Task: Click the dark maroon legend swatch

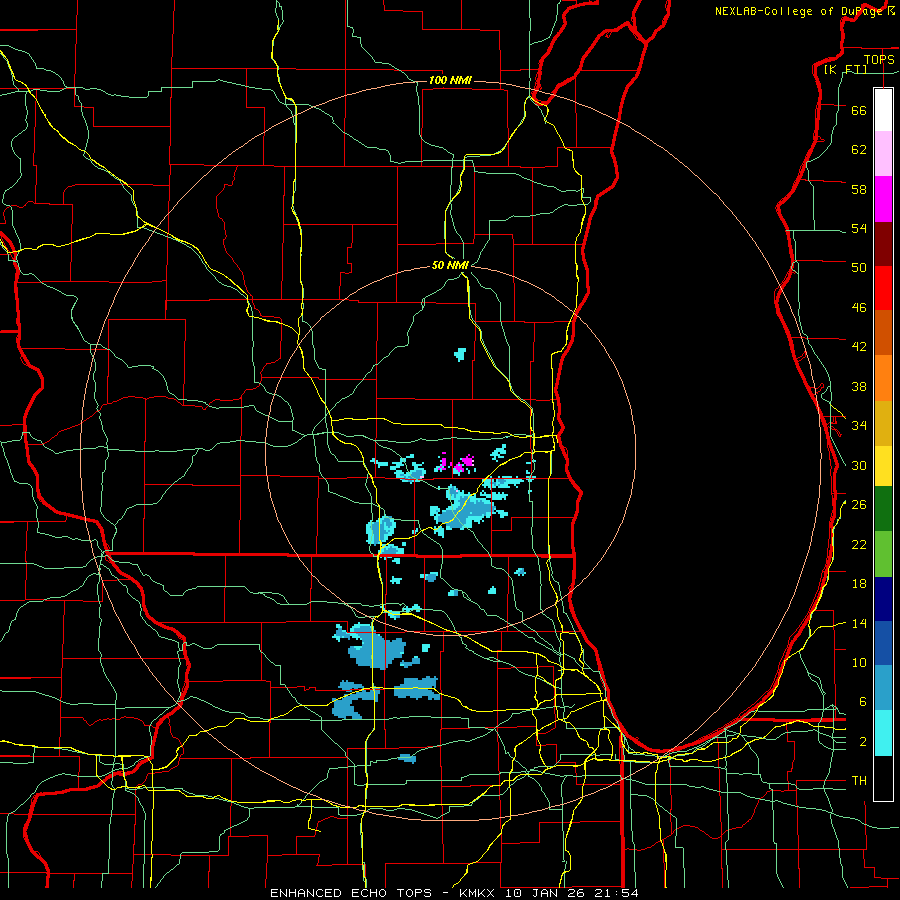Action: tap(883, 245)
